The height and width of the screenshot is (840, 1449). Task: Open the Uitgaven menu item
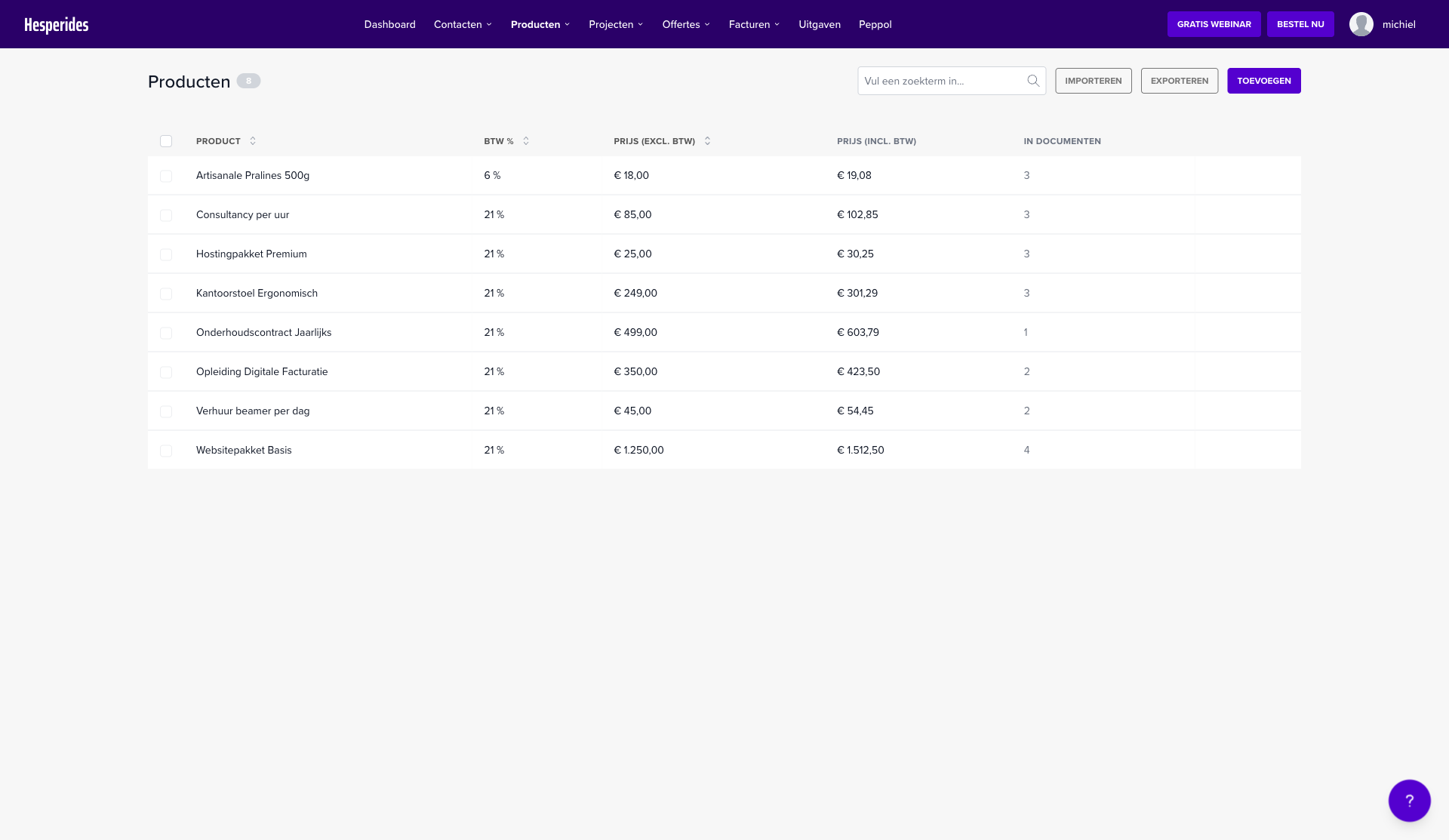tap(820, 24)
